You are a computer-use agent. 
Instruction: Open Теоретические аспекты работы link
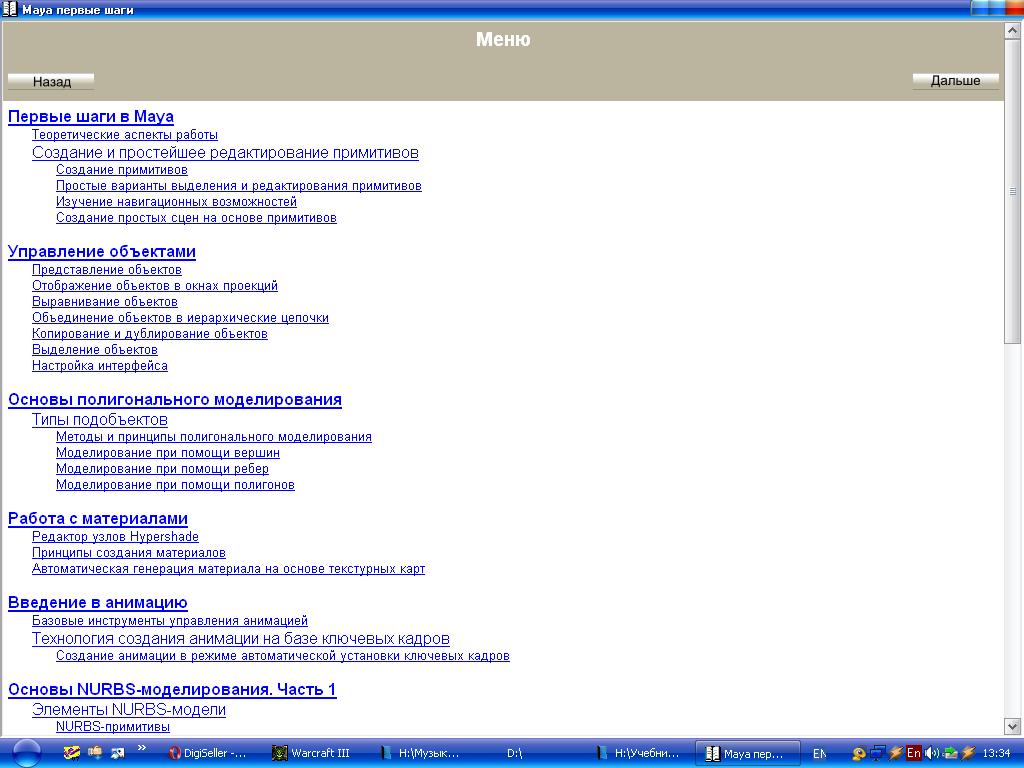coord(125,135)
